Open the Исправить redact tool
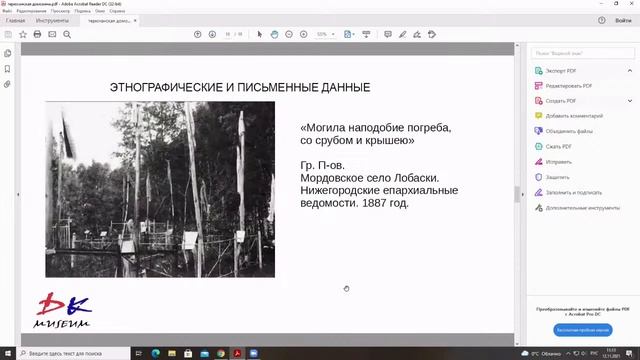Viewport: 640px width, 360px height. point(558,162)
